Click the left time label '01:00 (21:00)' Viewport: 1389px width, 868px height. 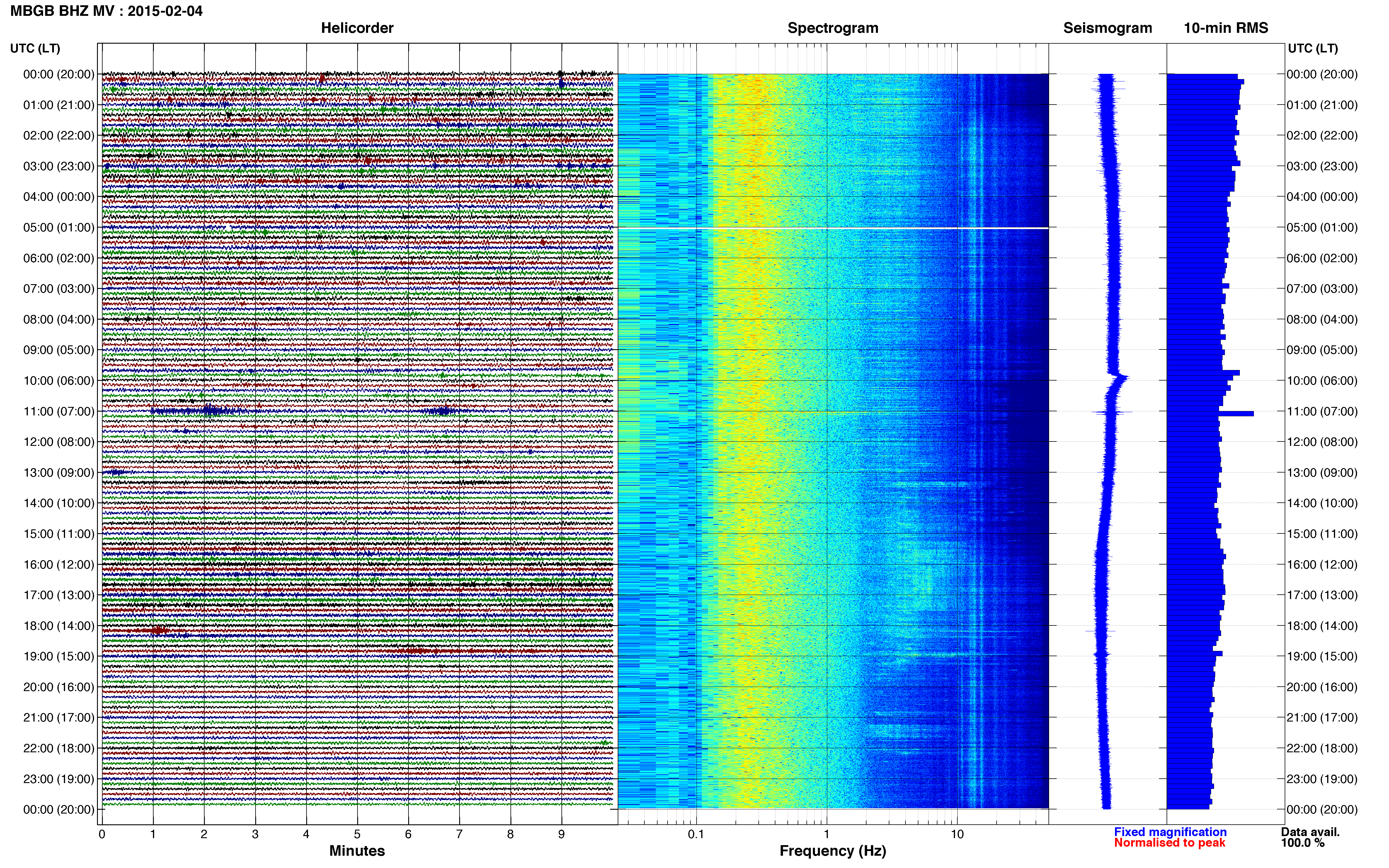tap(59, 105)
